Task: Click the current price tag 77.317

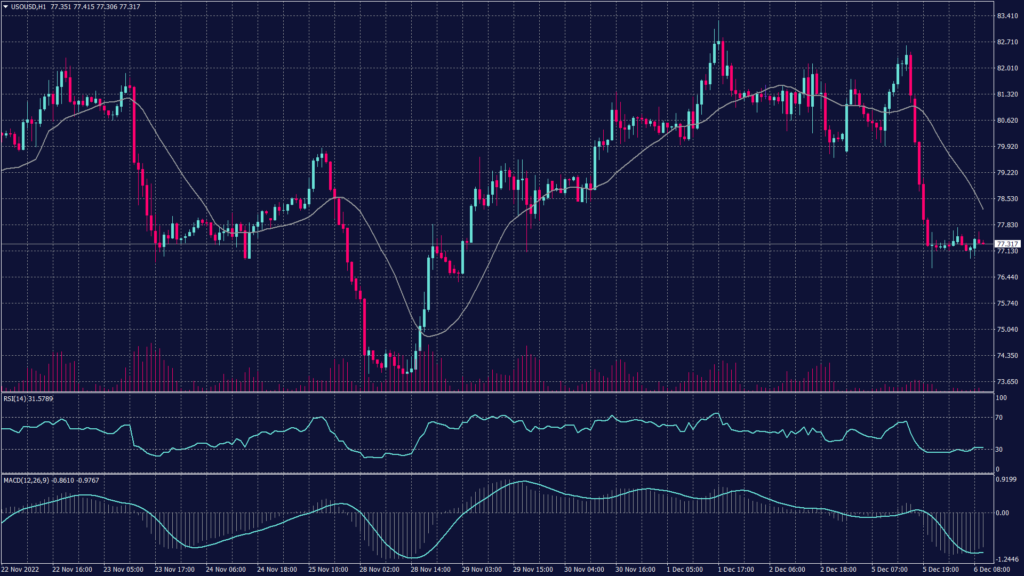Action: 1008,244
